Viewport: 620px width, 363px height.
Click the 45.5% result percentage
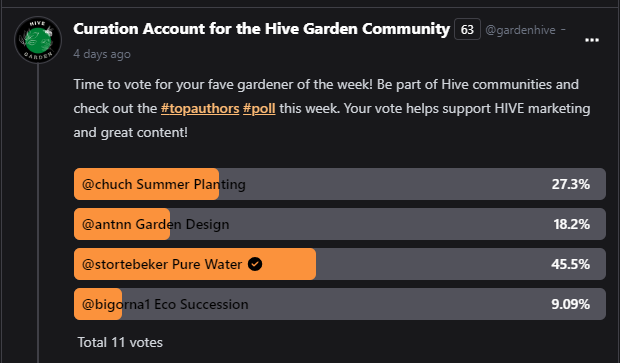pyautogui.click(x=571, y=264)
